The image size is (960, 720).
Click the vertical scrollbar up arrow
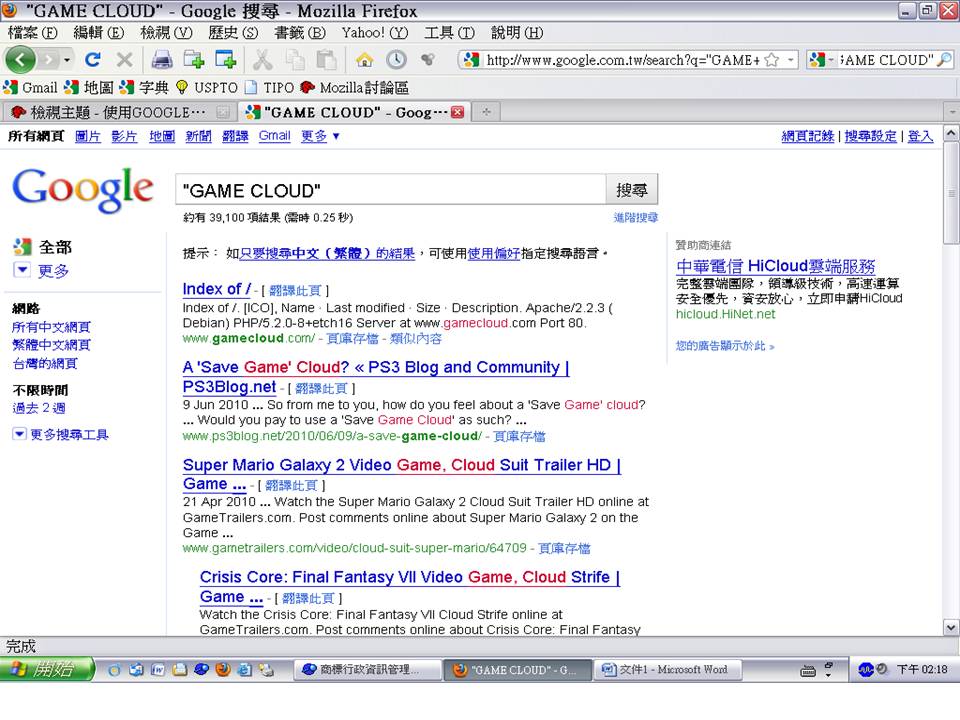tap(951, 133)
